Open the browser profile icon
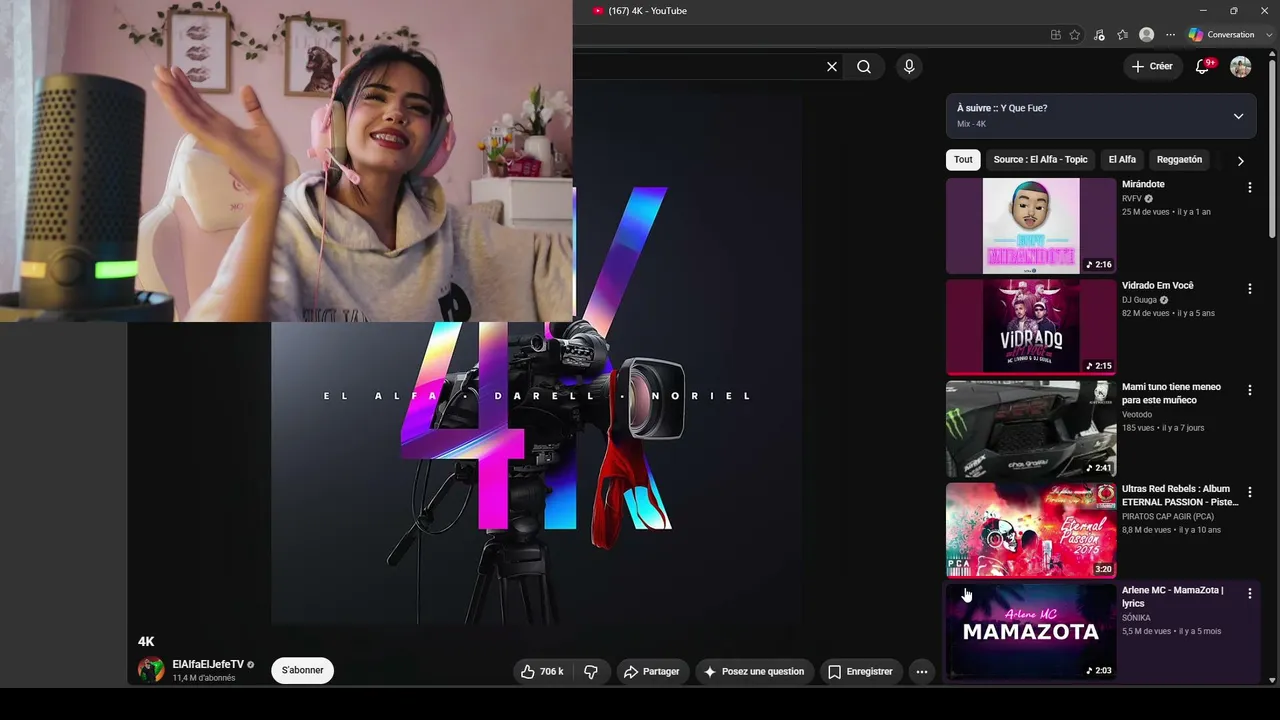This screenshot has height=720, width=1280. tap(1147, 35)
